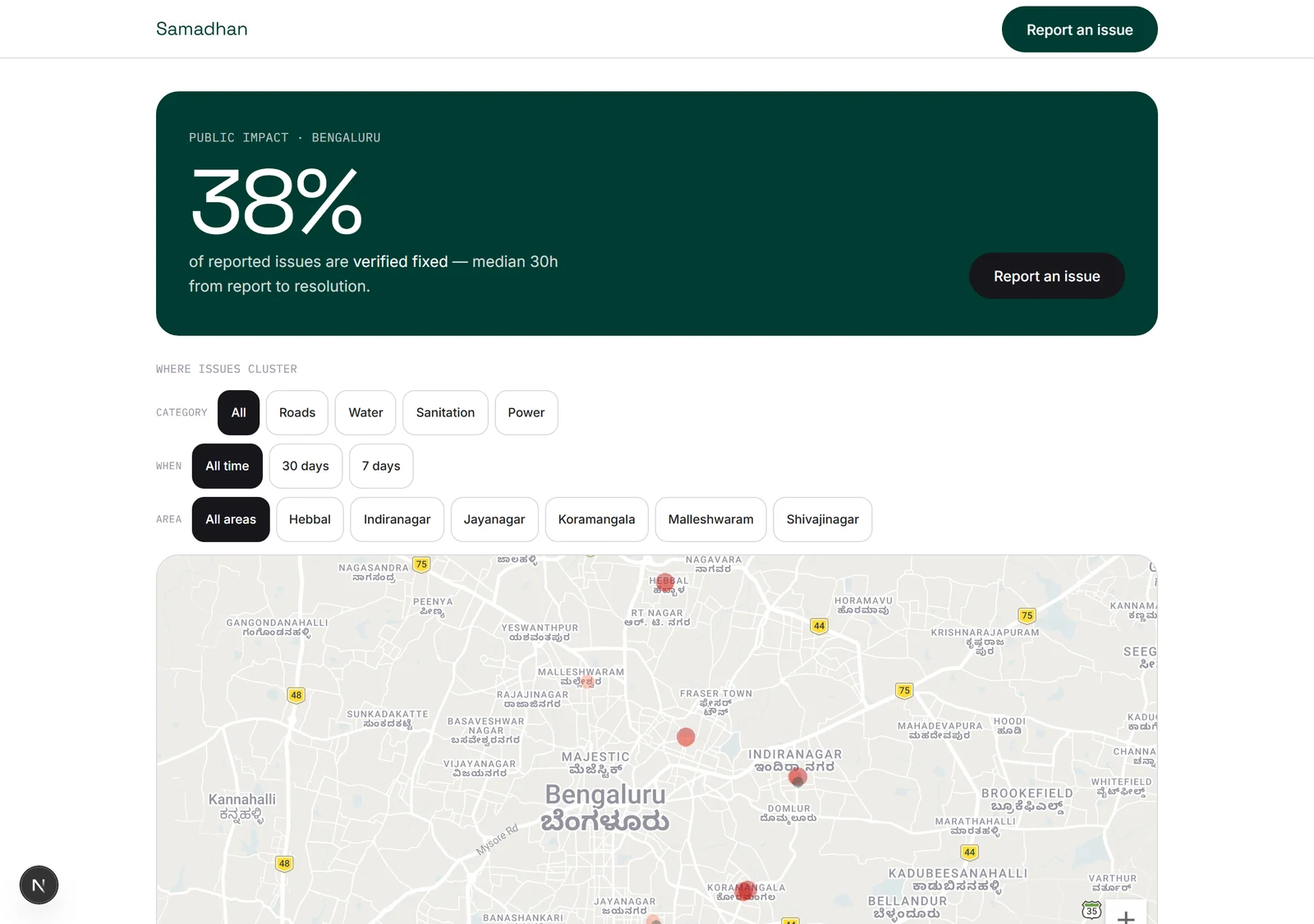Select the All areas filter
Viewport: 1314px width, 924px height.
(231, 519)
